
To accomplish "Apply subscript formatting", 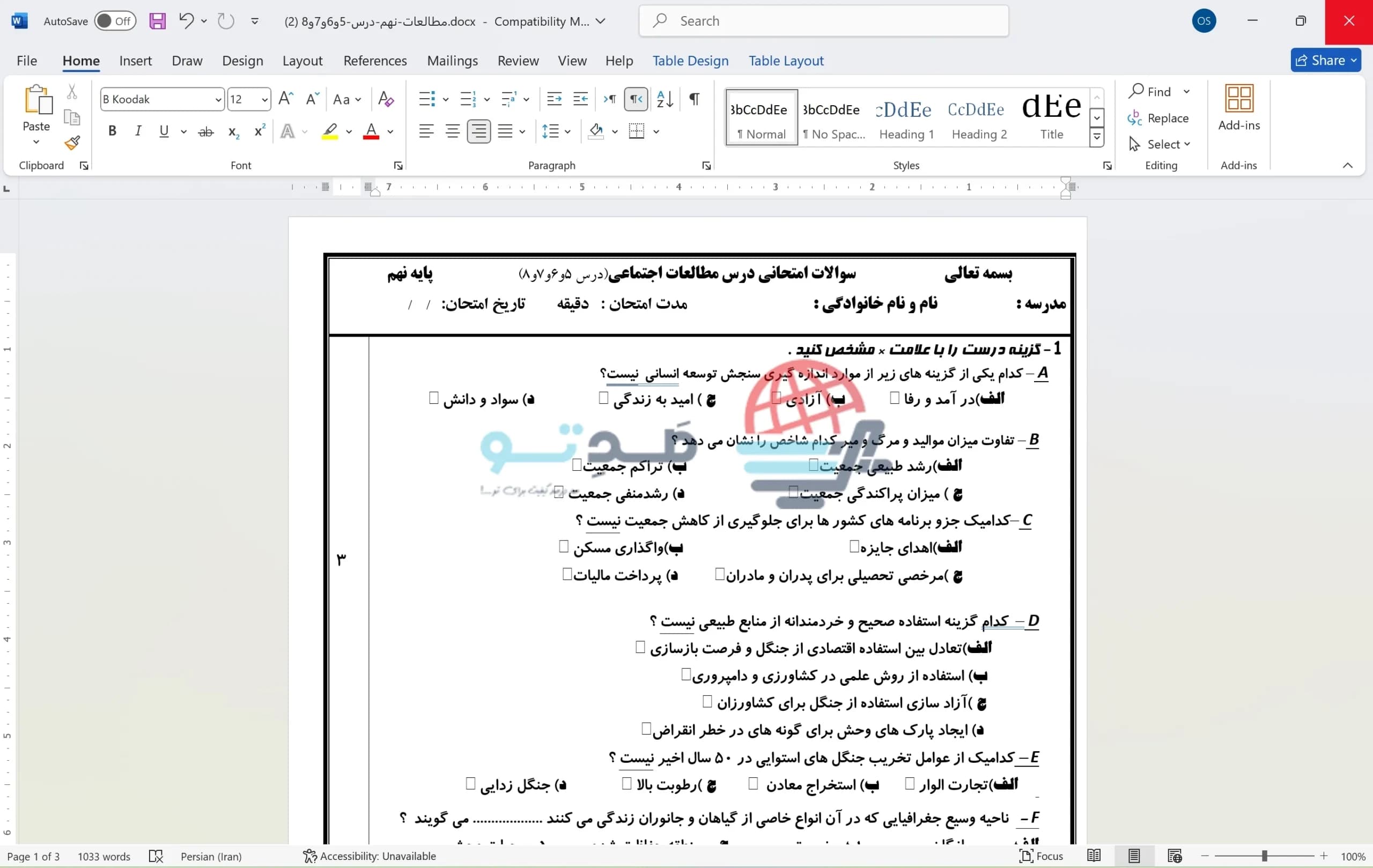I will click(x=233, y=132).
